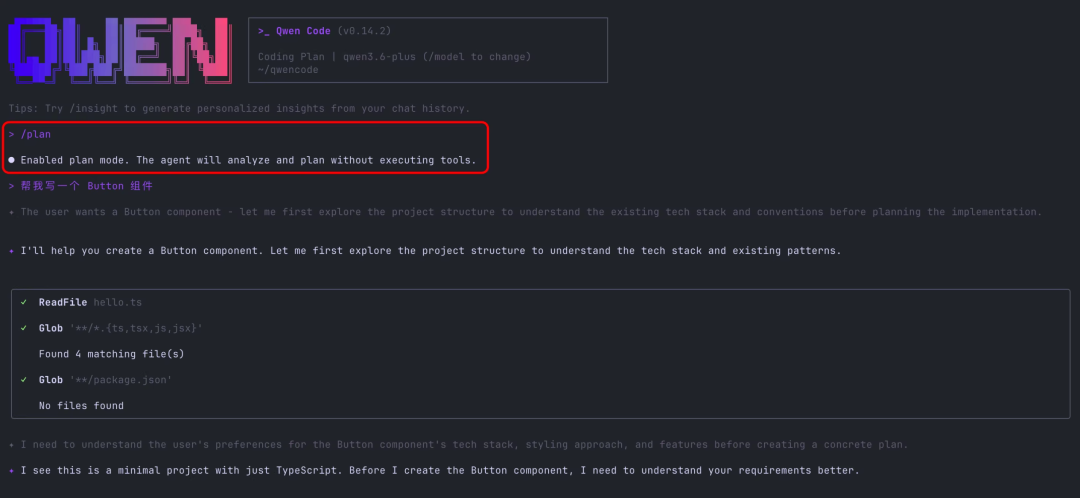The image size is (1080, 498).
Task: Click the ~/qwencode directory path
Action: 288,70
